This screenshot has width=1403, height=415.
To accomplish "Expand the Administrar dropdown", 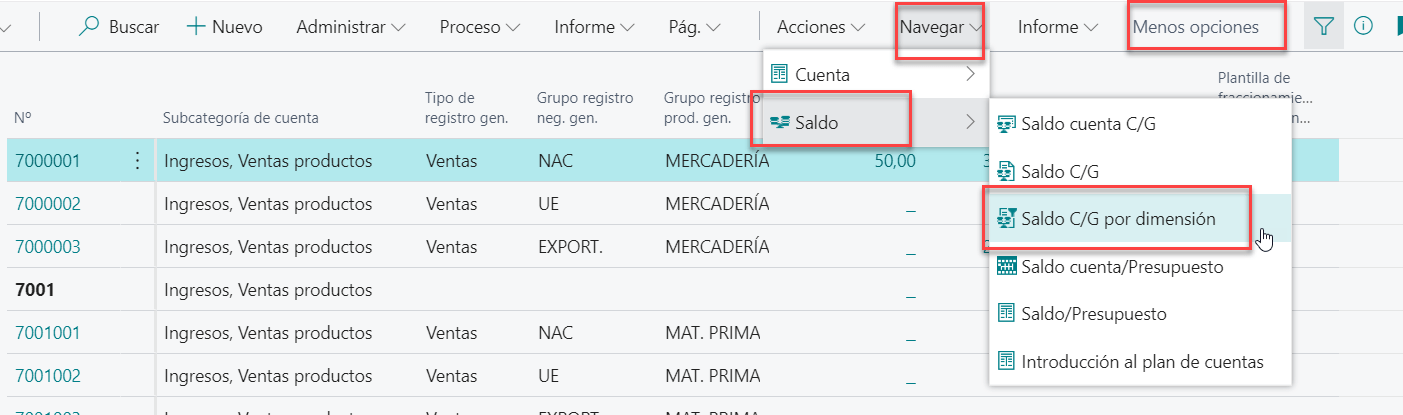I will pos(351,27).
